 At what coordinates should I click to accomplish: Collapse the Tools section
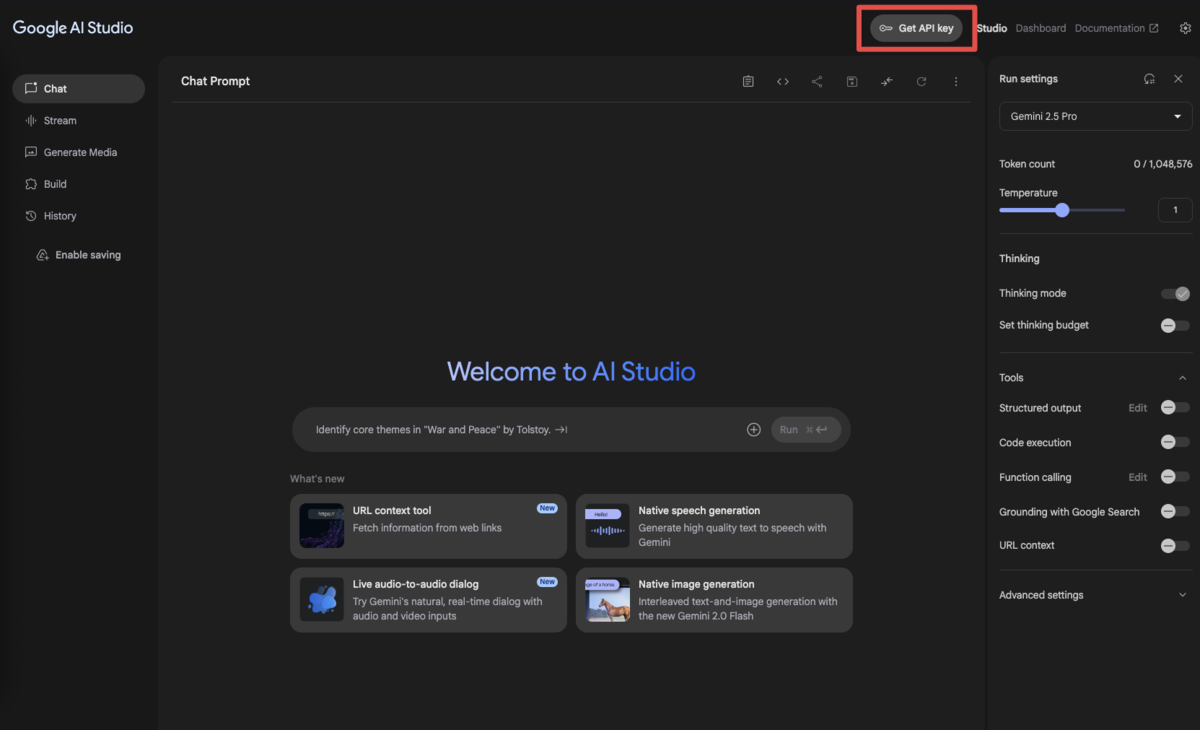tap(1183, 378)
